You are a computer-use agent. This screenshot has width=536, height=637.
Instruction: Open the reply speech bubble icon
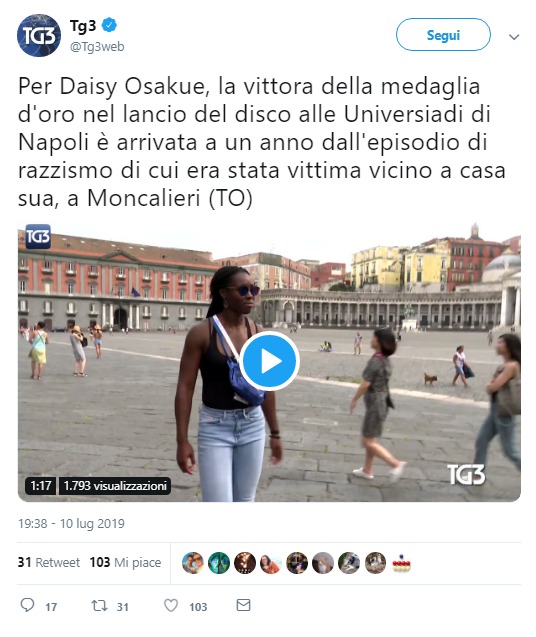[27, 605]
